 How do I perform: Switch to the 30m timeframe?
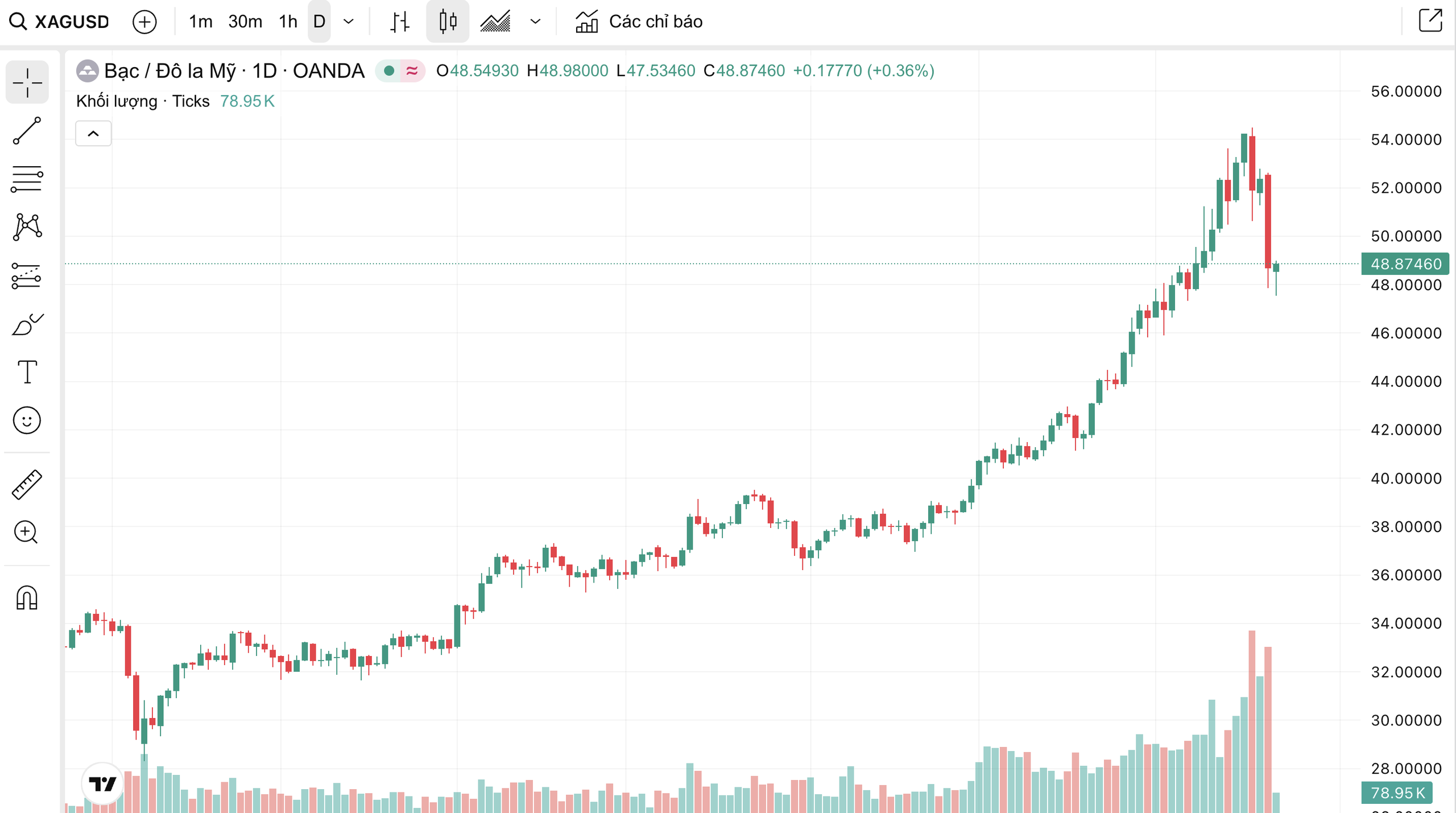(x=245, y=22)
